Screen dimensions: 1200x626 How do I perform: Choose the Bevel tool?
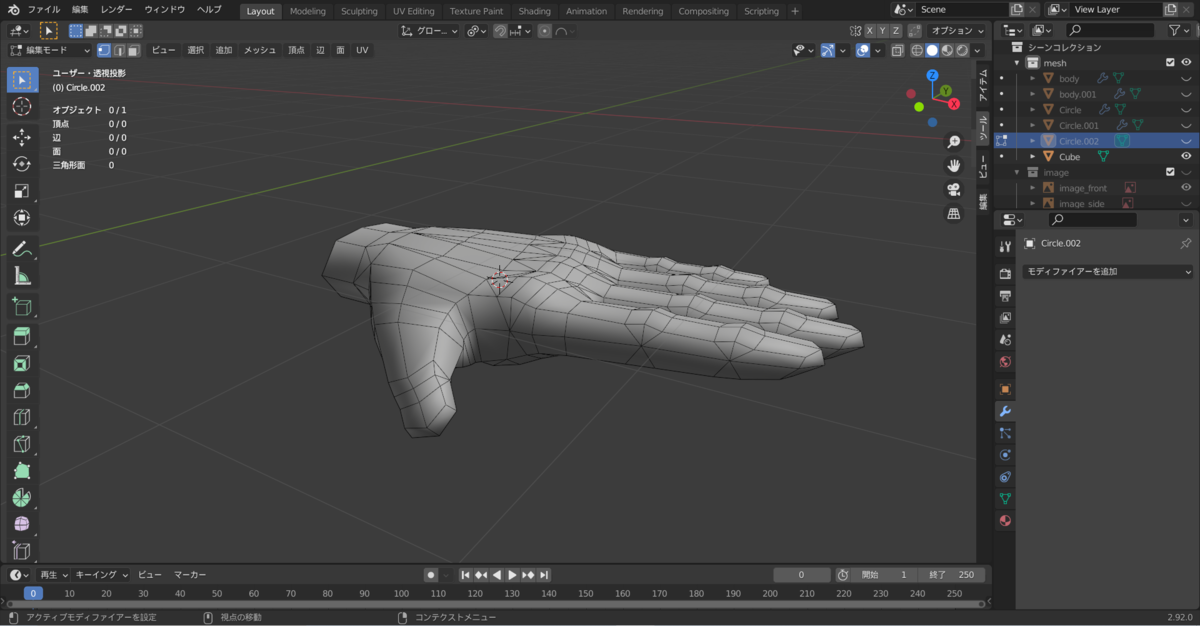(x=22, y=391)
